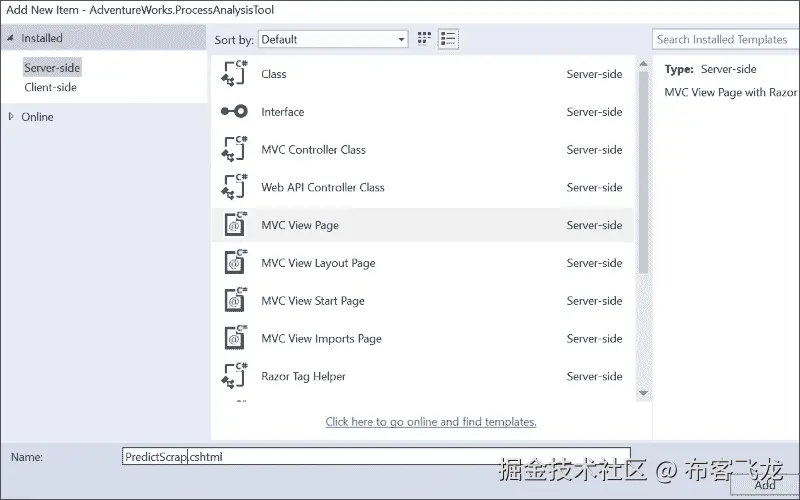Click in the Name input field
Screen dimensions: 800x500
(x=377, y=457)
